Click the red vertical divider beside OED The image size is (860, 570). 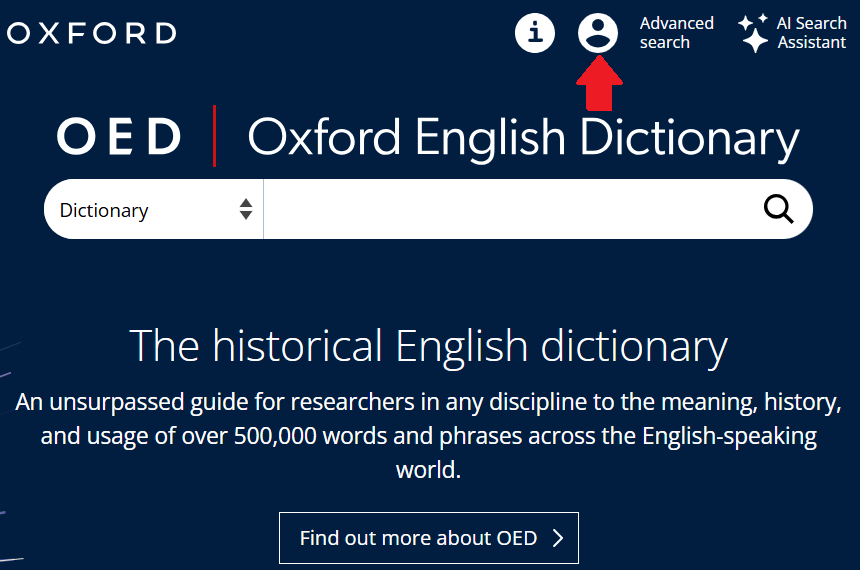coord(214,136)
